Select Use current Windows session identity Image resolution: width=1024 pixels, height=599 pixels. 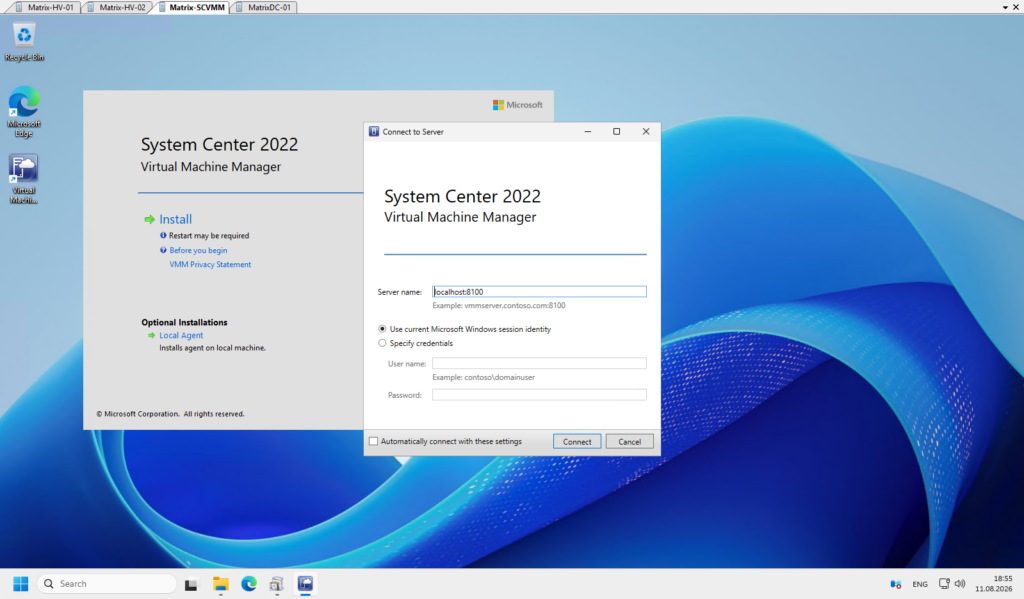coord(382,329)
